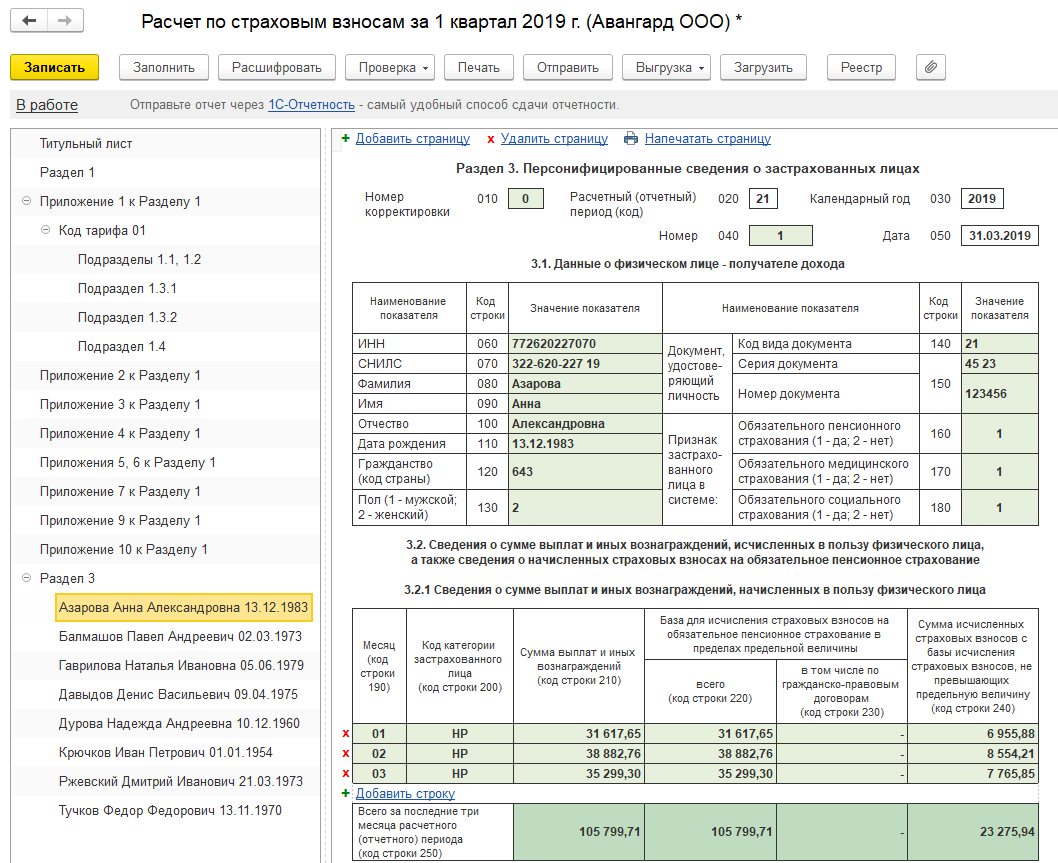1058x863 pixels.
Task: Delete the month 03 row with red X
Action: point(346,774)
